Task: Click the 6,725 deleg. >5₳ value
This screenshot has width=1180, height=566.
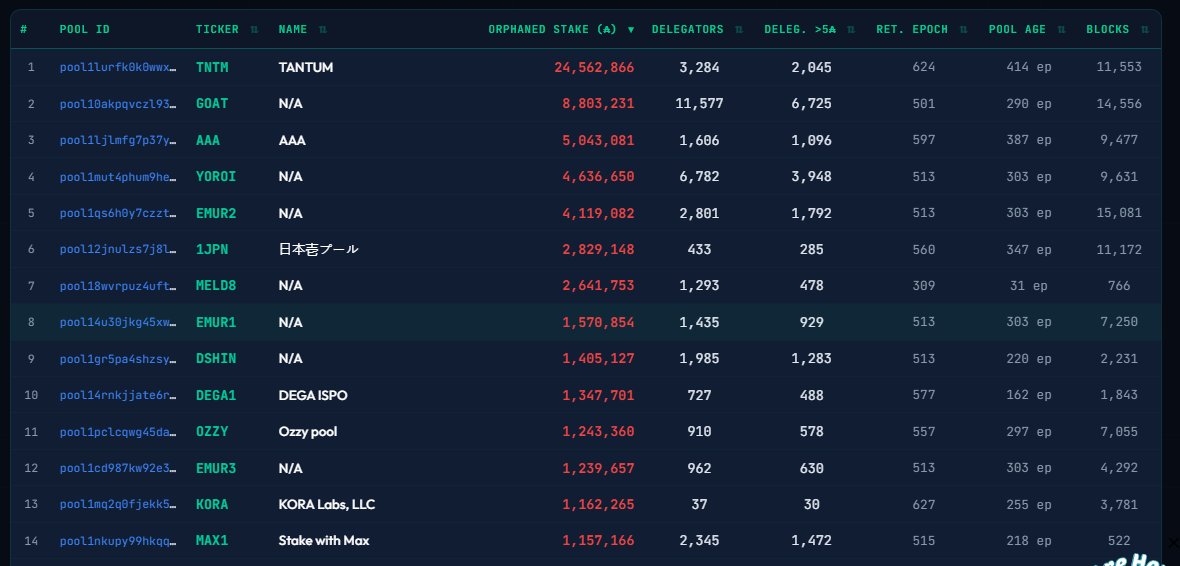Action: coord(811,104)
